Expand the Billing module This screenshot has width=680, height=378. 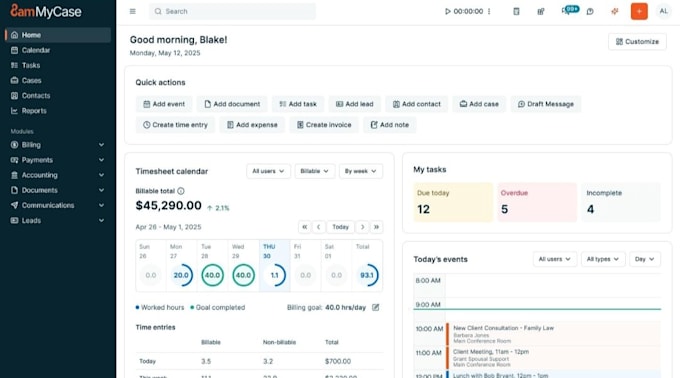coord(58,145)
